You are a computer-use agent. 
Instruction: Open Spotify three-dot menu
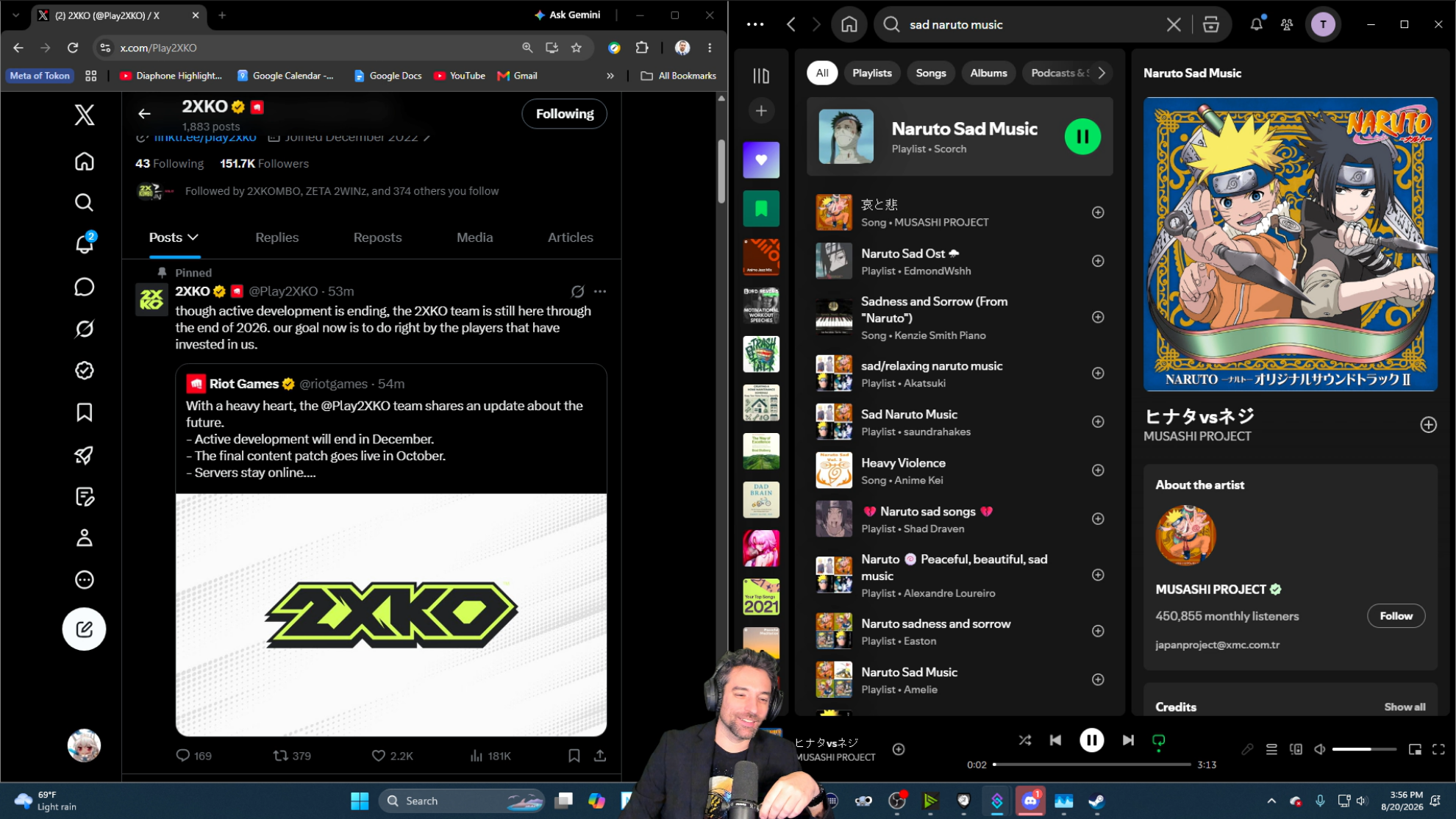pos(755,25)
